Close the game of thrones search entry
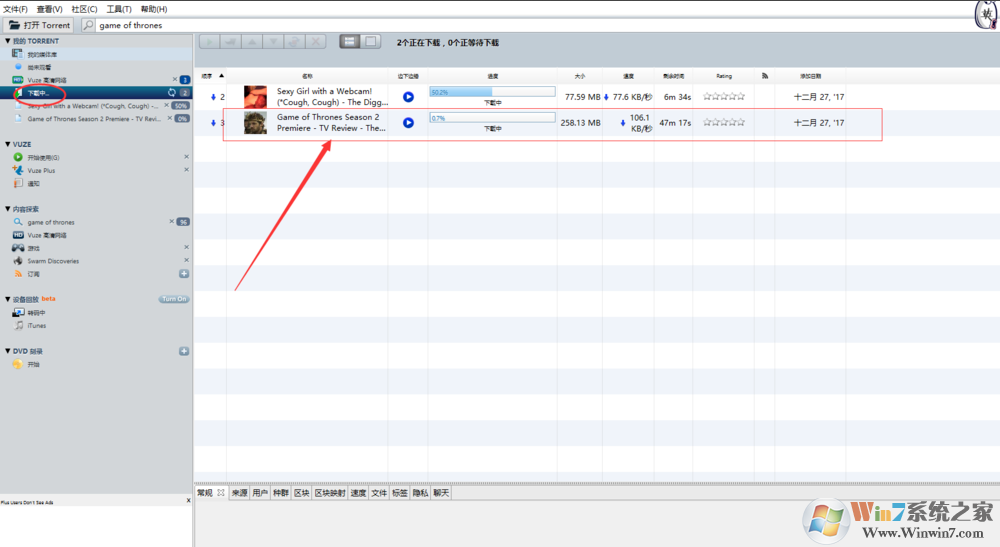 pos(171,221)
